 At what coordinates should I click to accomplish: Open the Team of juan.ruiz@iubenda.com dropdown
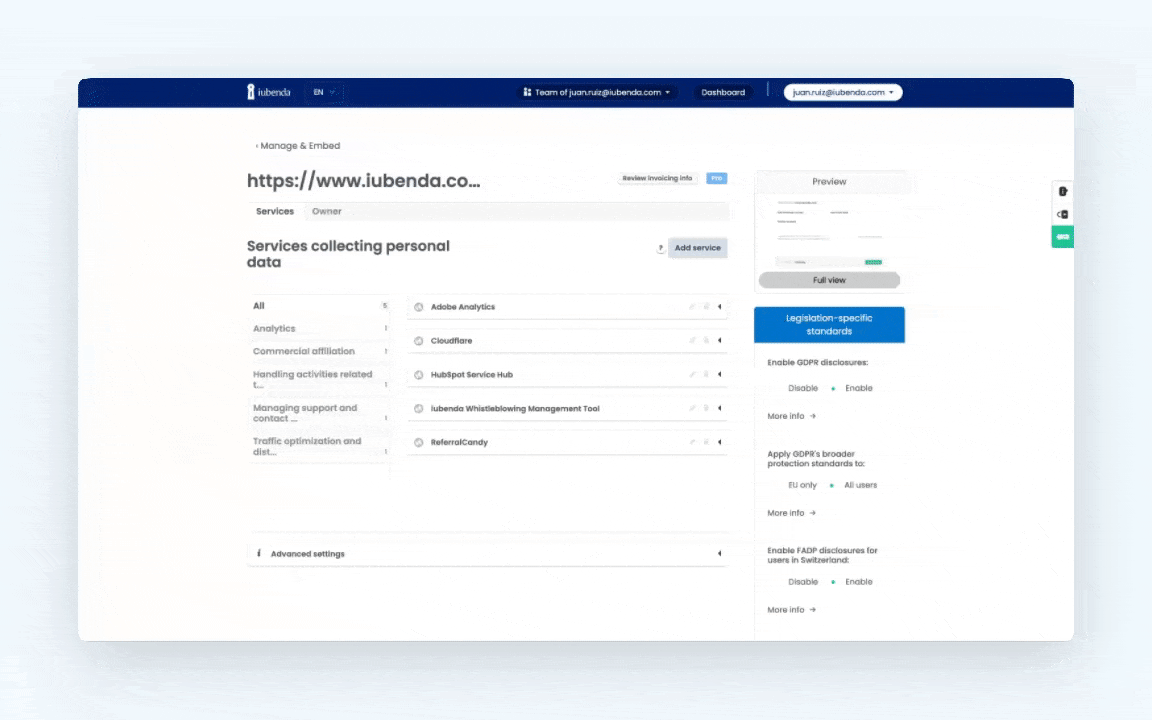coord(597,93)
